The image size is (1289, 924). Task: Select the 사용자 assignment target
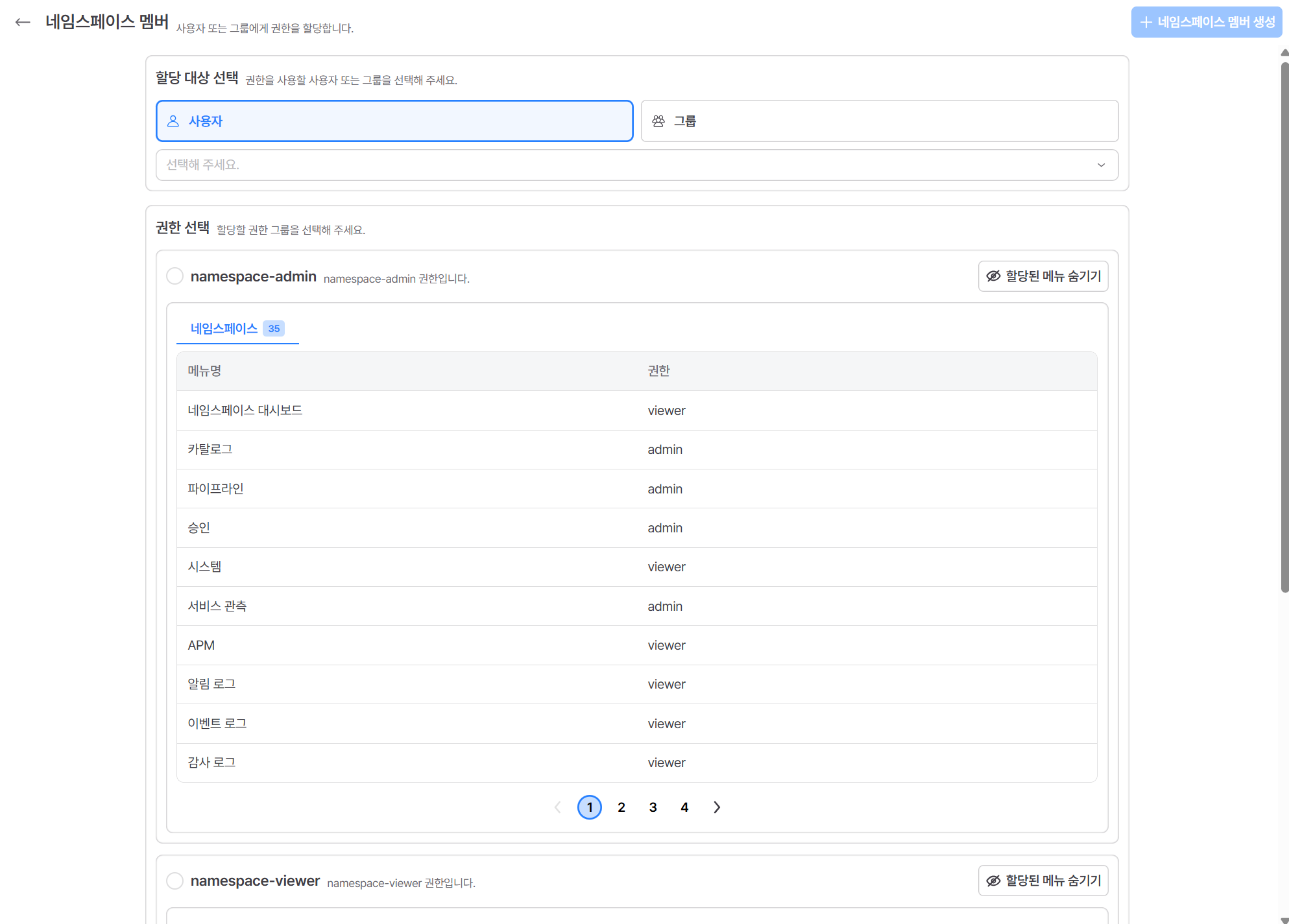tap(394, 121)
